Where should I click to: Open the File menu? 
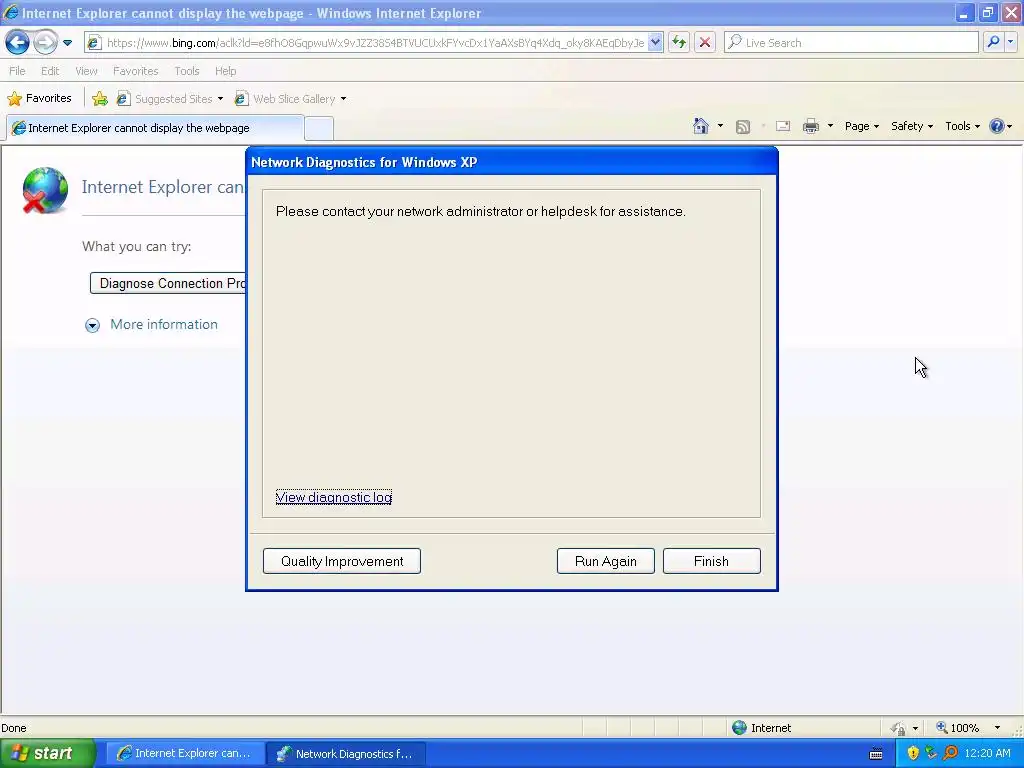(x=18, y=71)
